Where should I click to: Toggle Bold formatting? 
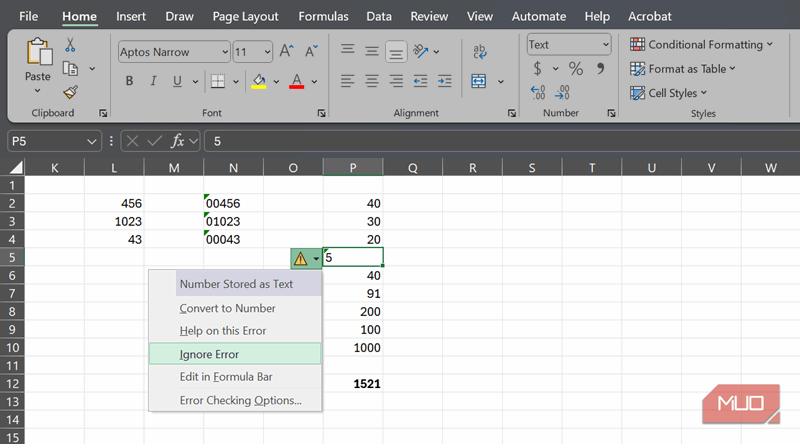click(130, 81)
